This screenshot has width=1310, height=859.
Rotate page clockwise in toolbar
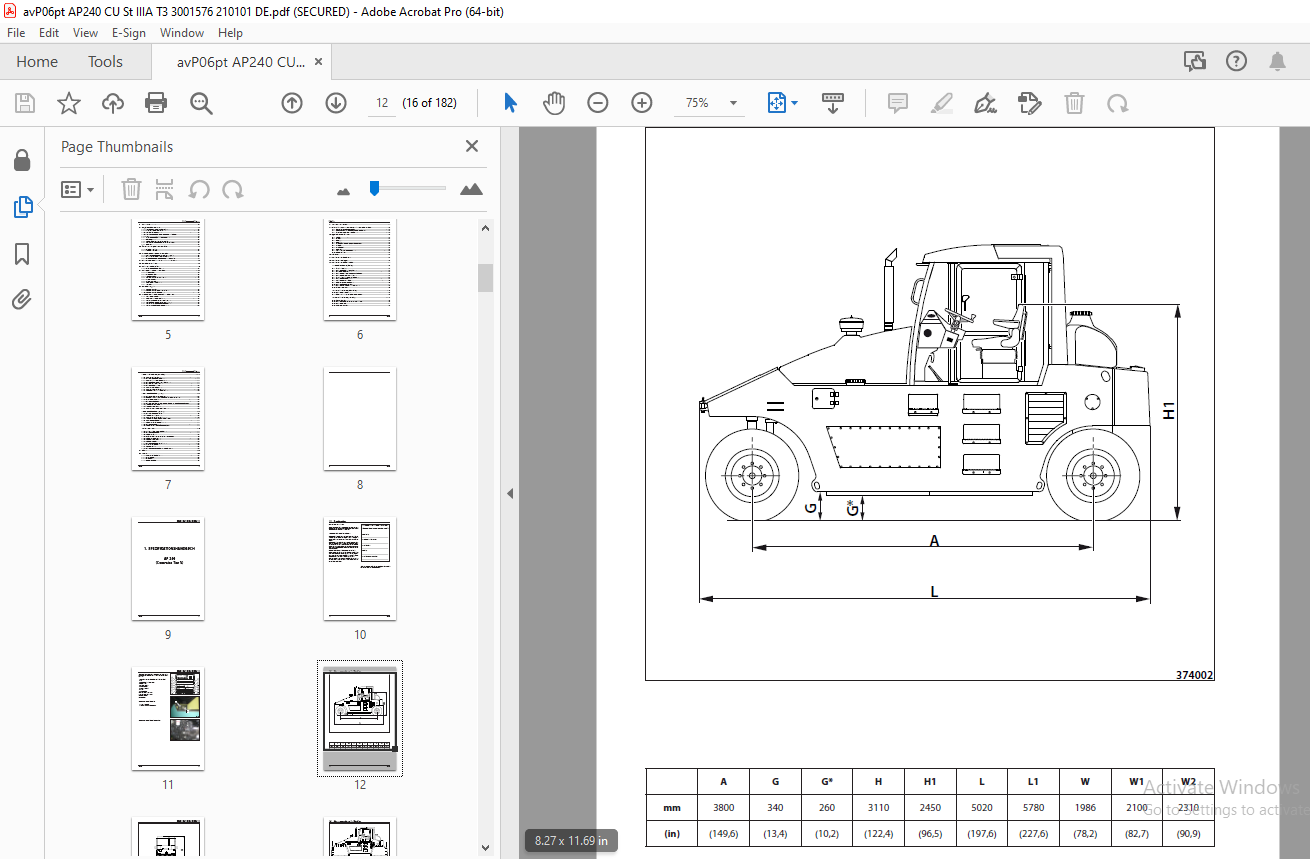coord(1118,103)
